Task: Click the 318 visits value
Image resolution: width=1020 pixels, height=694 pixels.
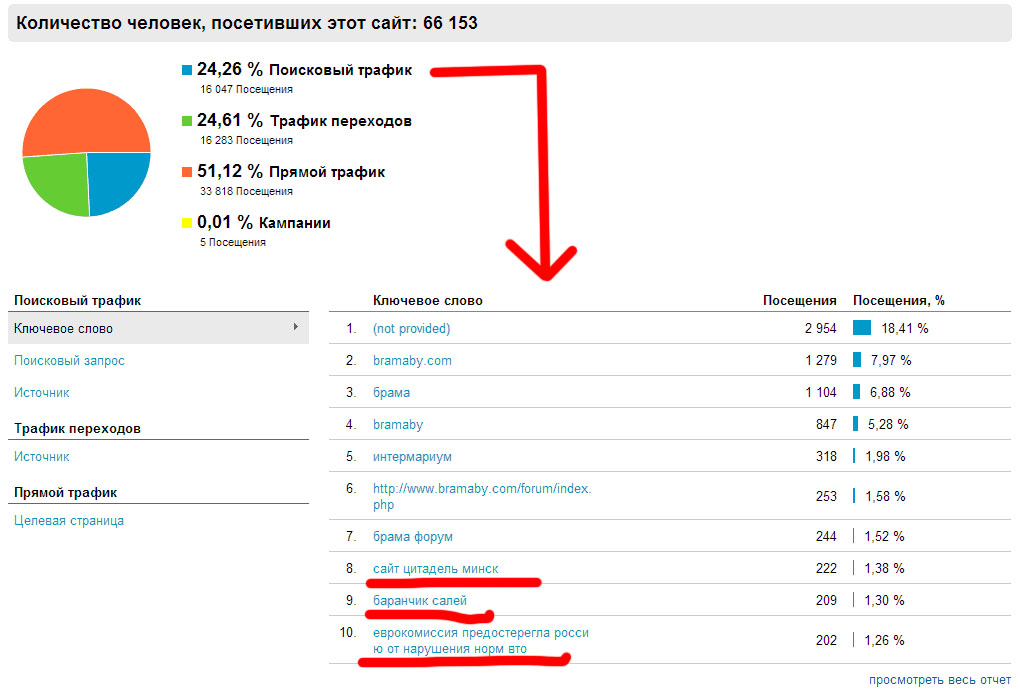Action: (826, 457)
